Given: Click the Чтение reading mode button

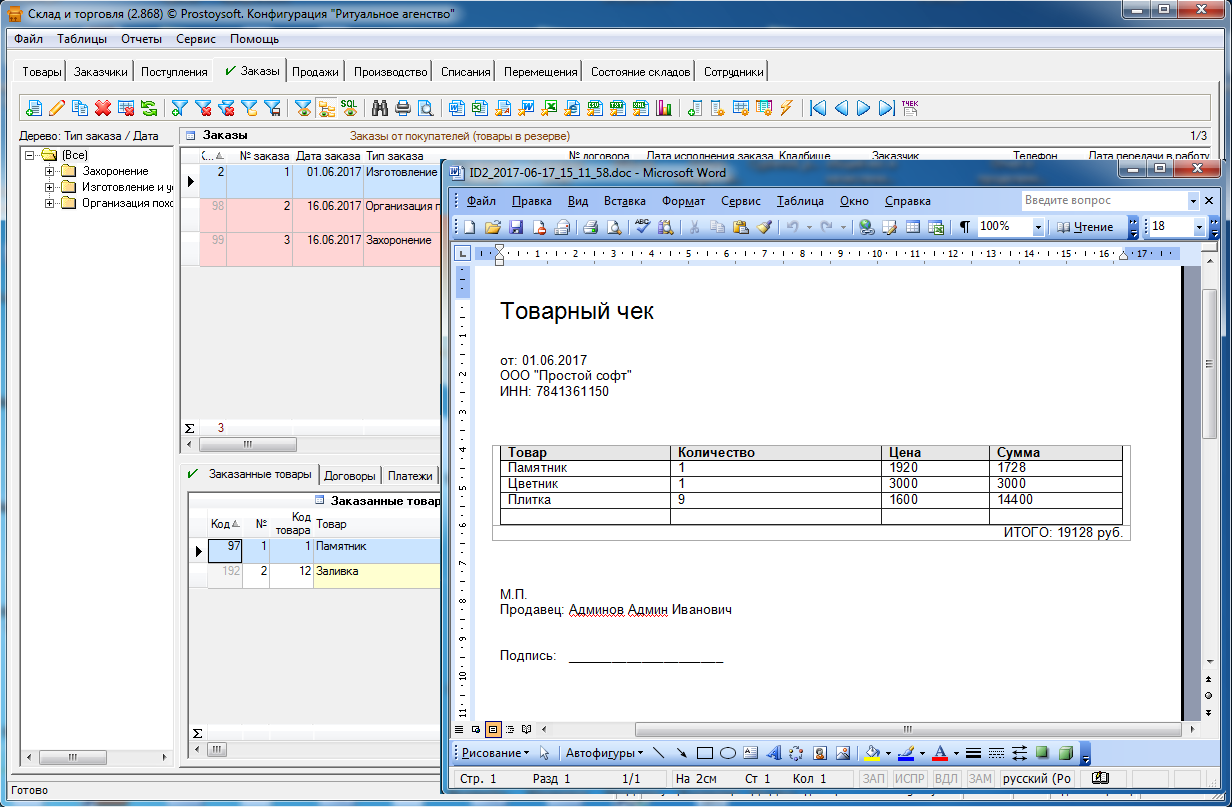Looking at the screenshot, I should pos(1085,227).
